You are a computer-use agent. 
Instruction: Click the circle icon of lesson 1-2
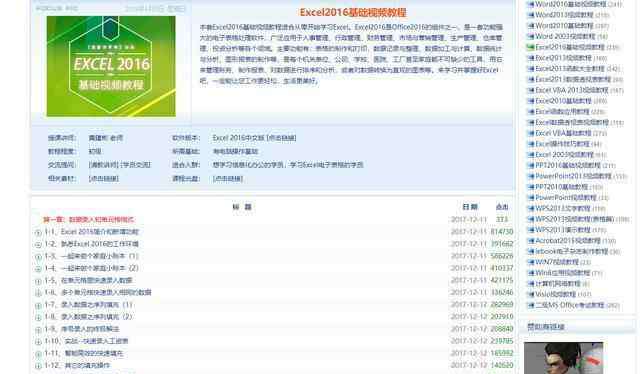38,245
